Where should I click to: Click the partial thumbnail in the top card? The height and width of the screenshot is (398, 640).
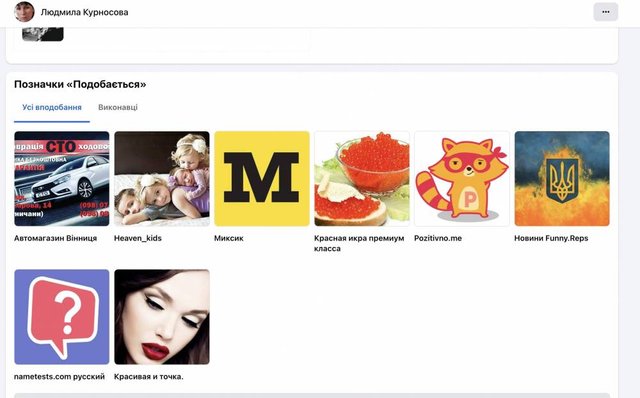click(x=43, y=34)
